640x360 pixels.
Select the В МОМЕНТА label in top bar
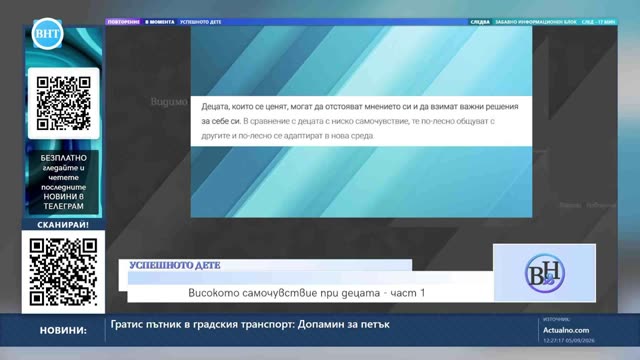point(160,22)
